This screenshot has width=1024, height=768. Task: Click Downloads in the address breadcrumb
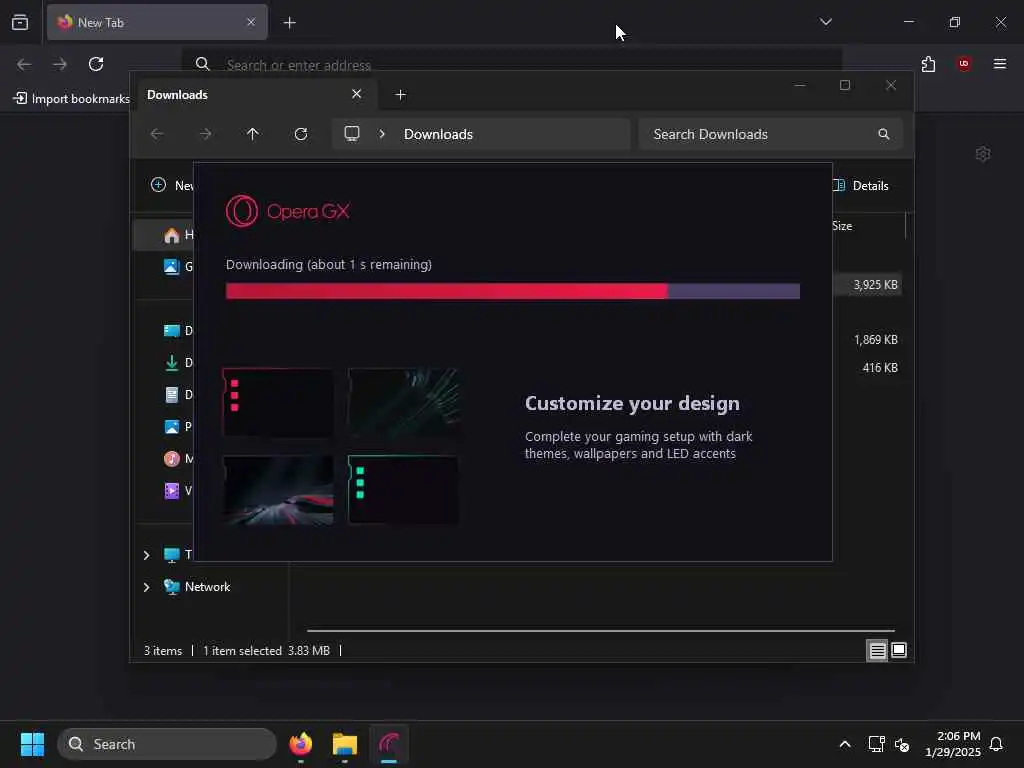(438, 134)
